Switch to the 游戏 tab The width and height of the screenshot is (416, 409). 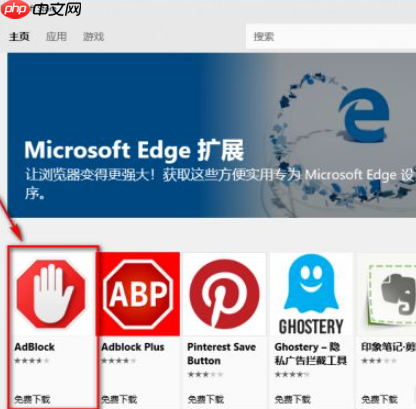pyautogui.click(x=94, y=36)
